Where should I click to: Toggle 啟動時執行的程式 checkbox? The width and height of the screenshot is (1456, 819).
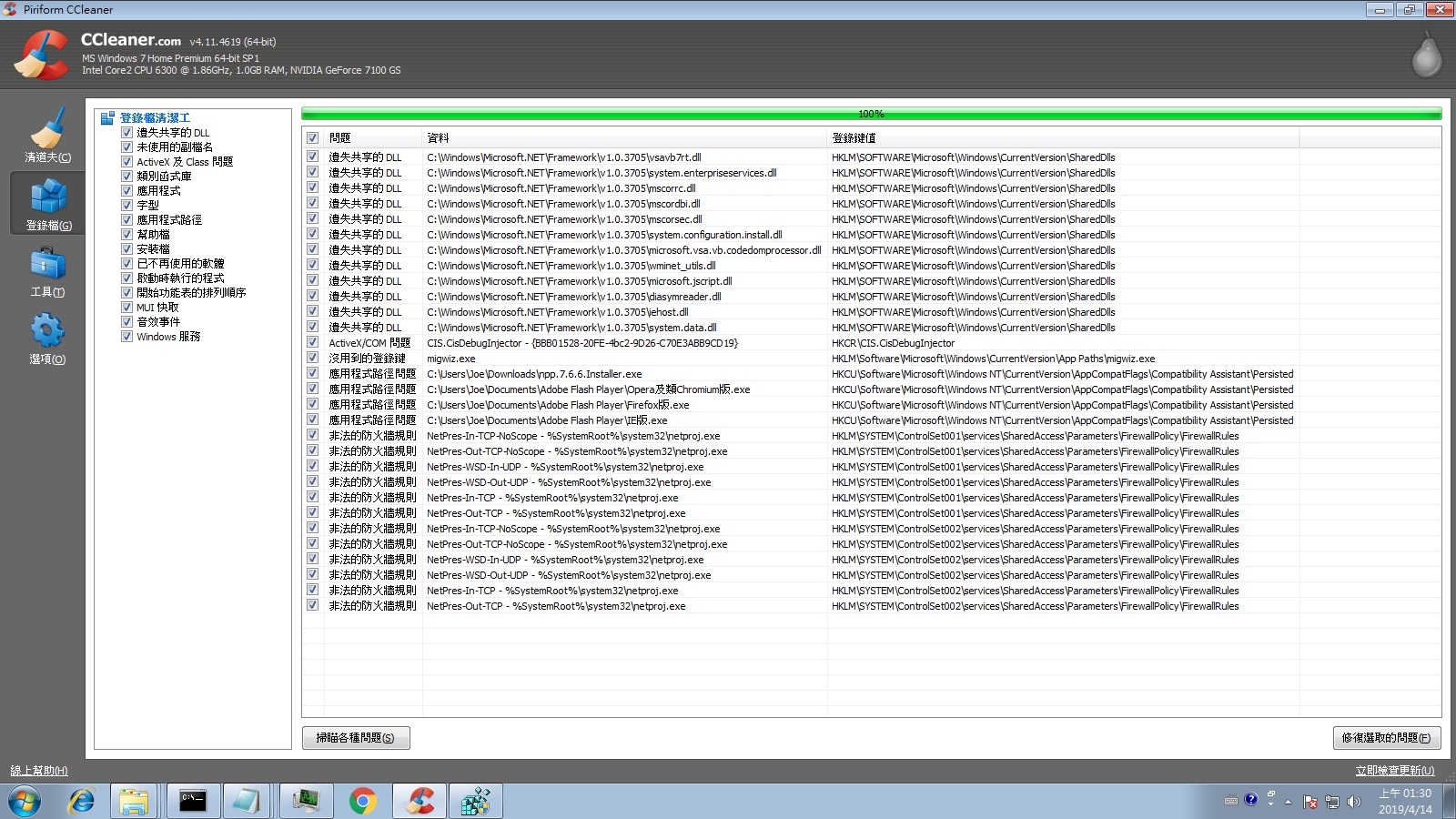127,278
